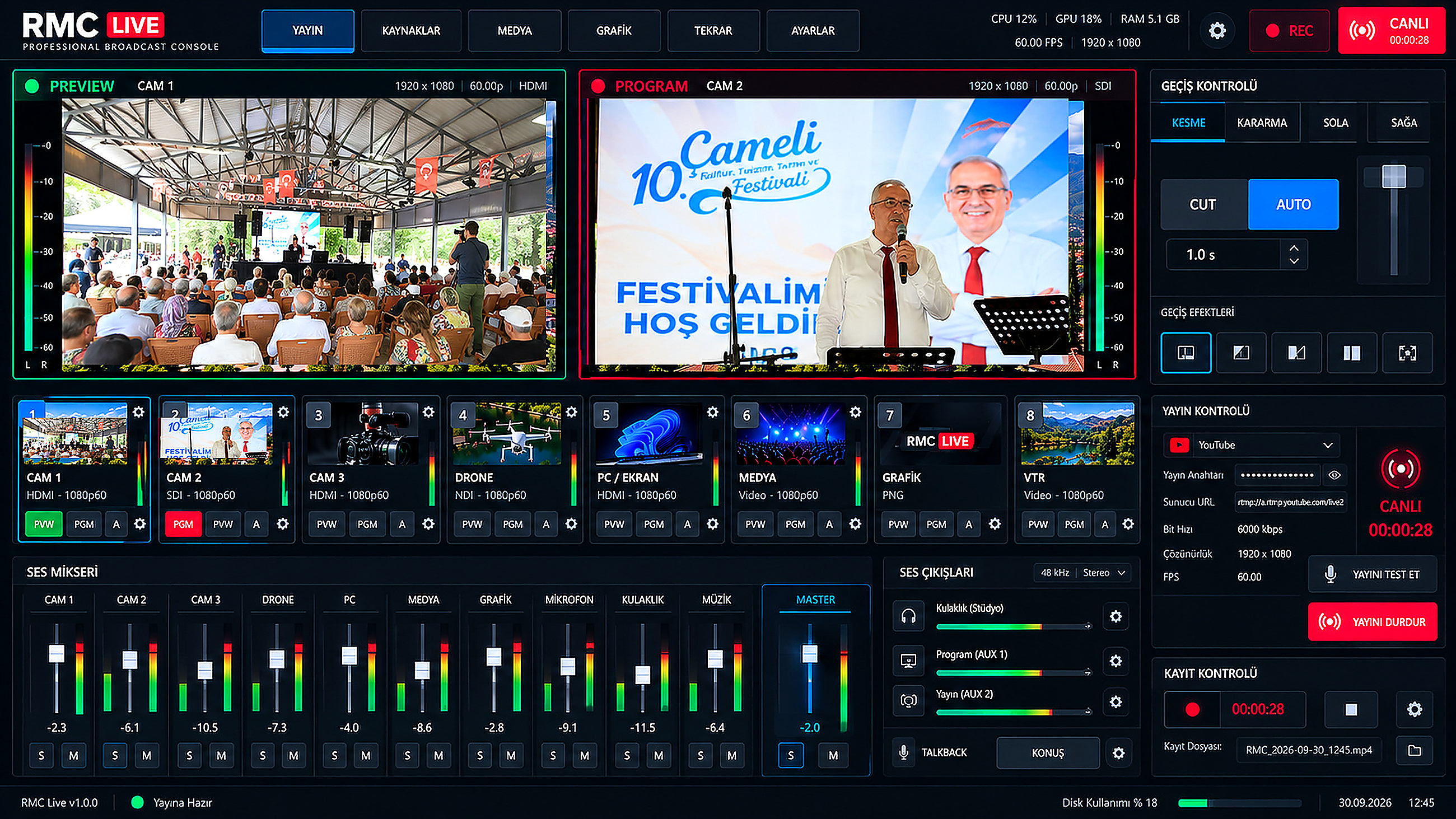Image resolution: width=1456 pixels, height=819 pixels.
Task: Open the Stereo audio output dropdown
Action: pos(1104,573)
